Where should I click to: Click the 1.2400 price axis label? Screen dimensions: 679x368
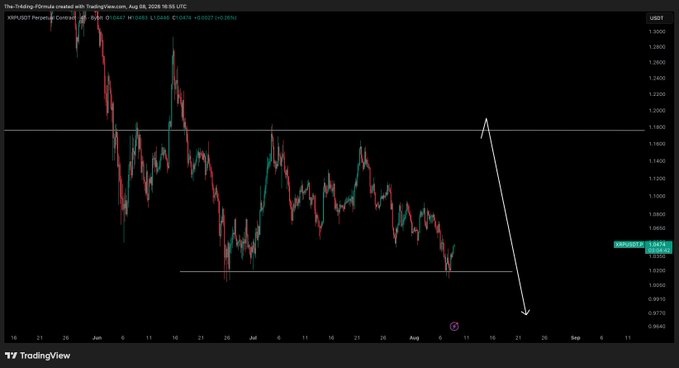coord(657,78)
